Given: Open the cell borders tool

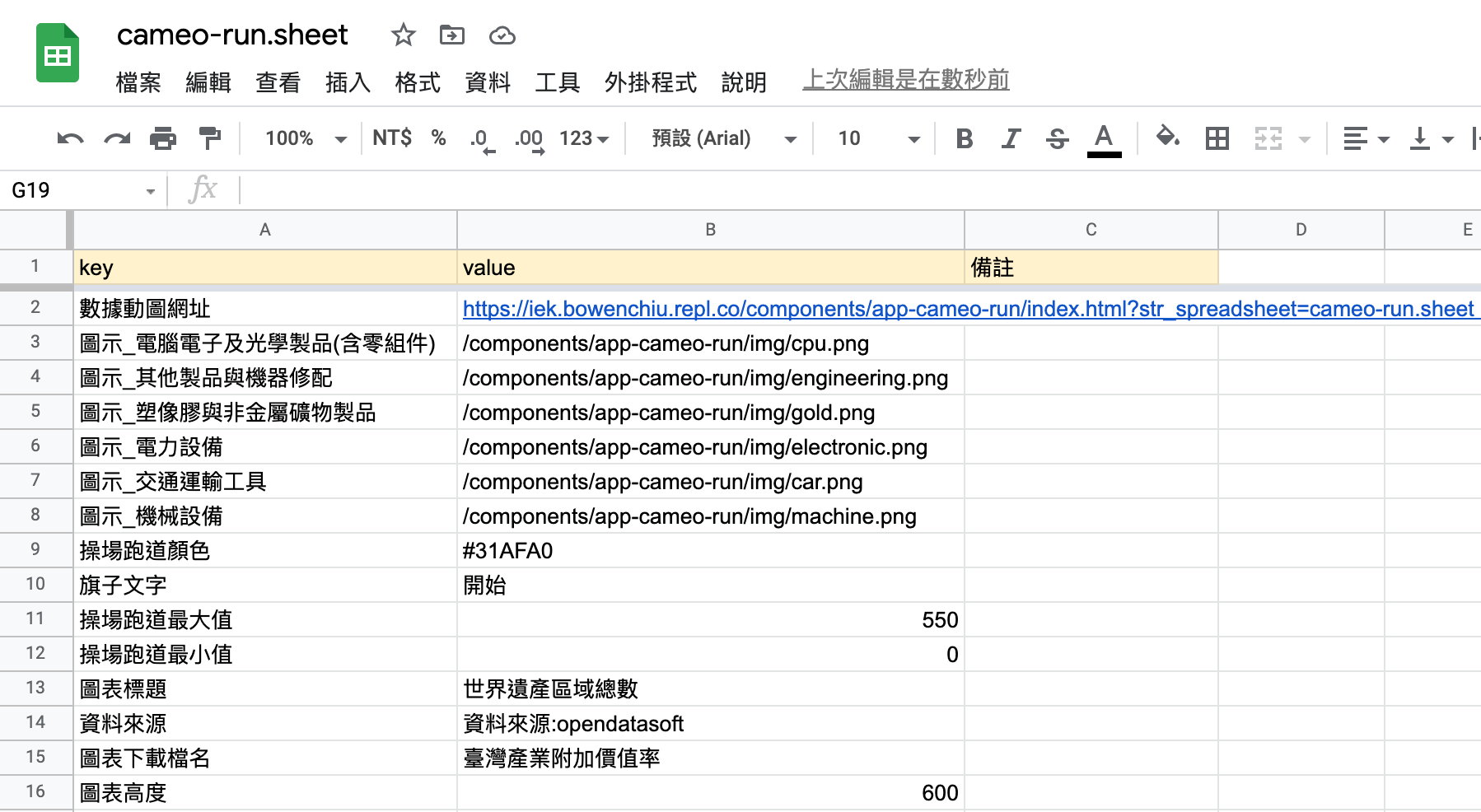Looking at the screenshot, I should [x=1217, y=138].
